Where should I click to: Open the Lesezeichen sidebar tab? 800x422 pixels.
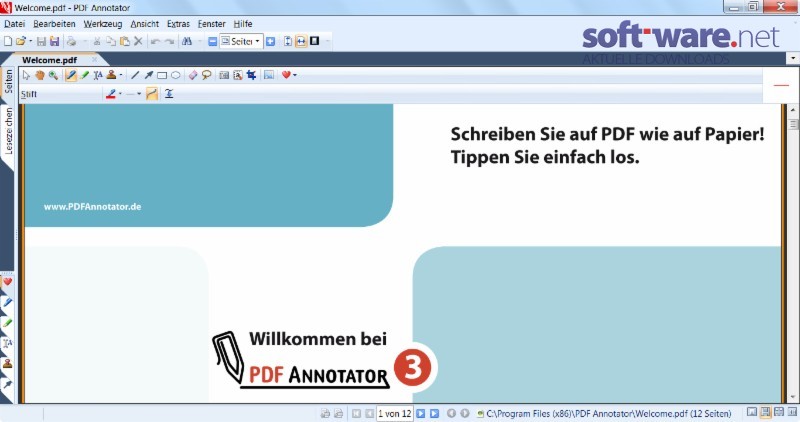(8, 131)
